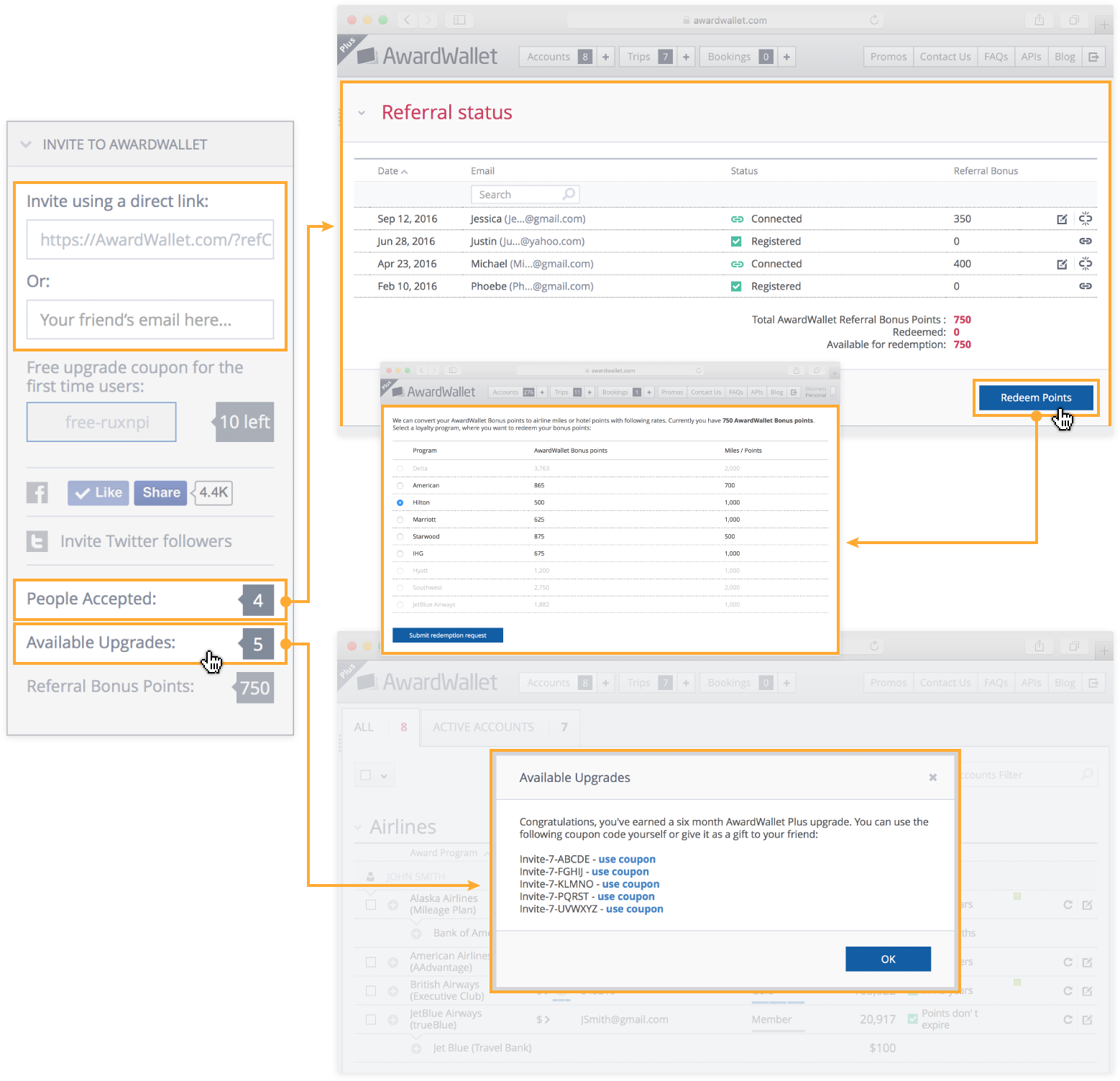Open Accounts tab in the Referral status window
This screenshot has height=1081, width=1120.
tap(558, 57)
